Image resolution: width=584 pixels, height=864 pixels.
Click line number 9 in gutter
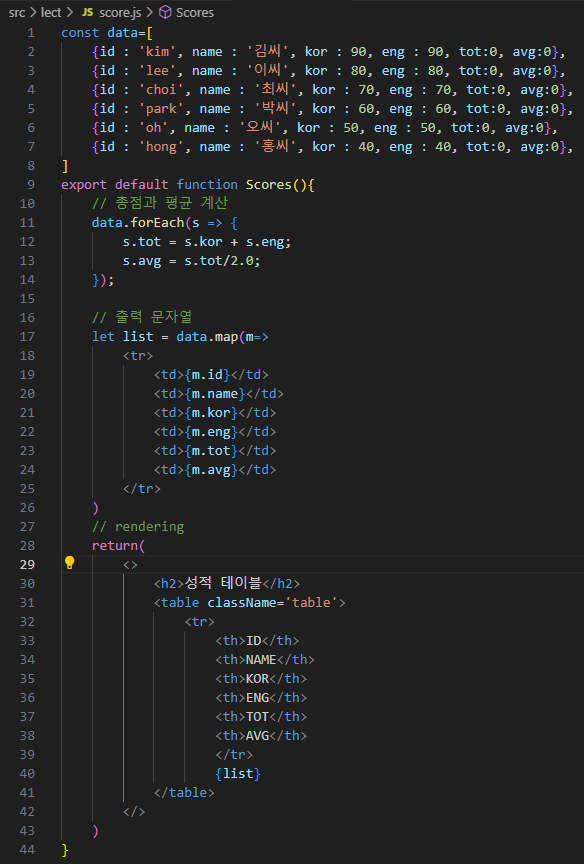31,185
